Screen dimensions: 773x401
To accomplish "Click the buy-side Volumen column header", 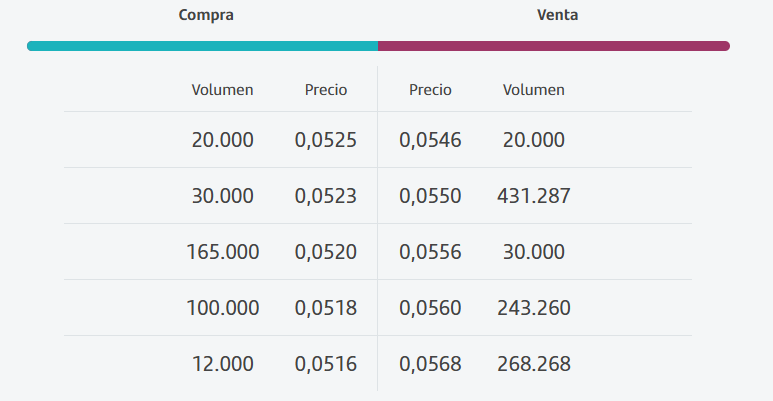I will (222, 90).
